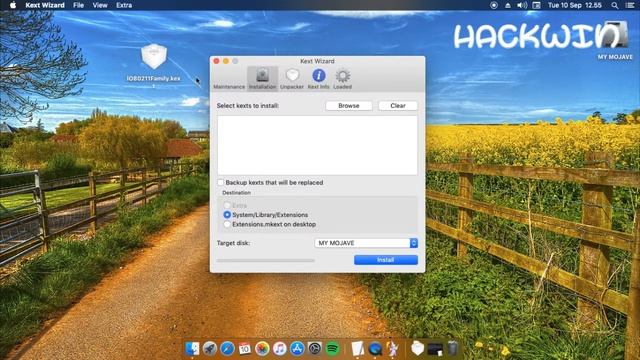Click the empty kexts list area

click(x=317, y=145)
